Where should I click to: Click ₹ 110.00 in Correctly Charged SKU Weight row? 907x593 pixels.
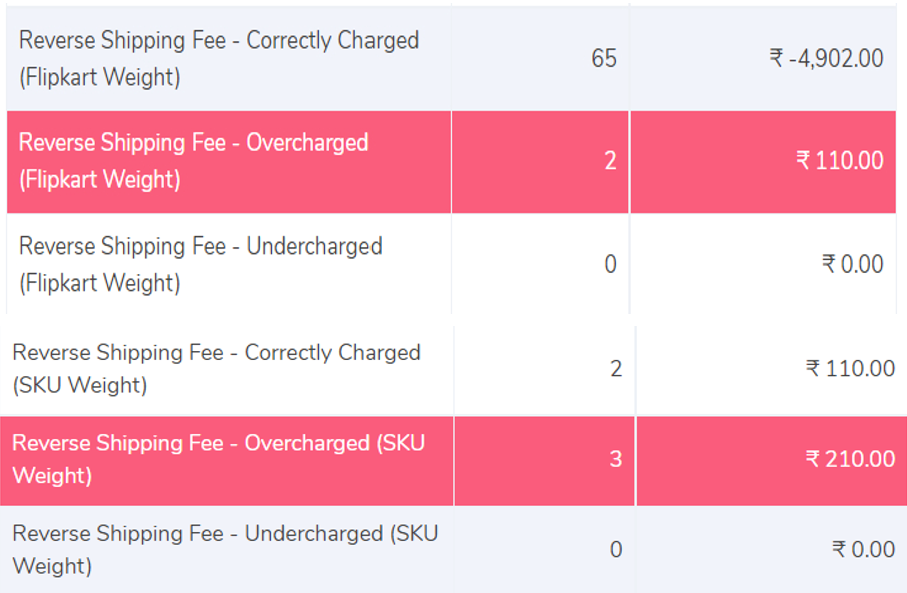(x=850, y=369)
